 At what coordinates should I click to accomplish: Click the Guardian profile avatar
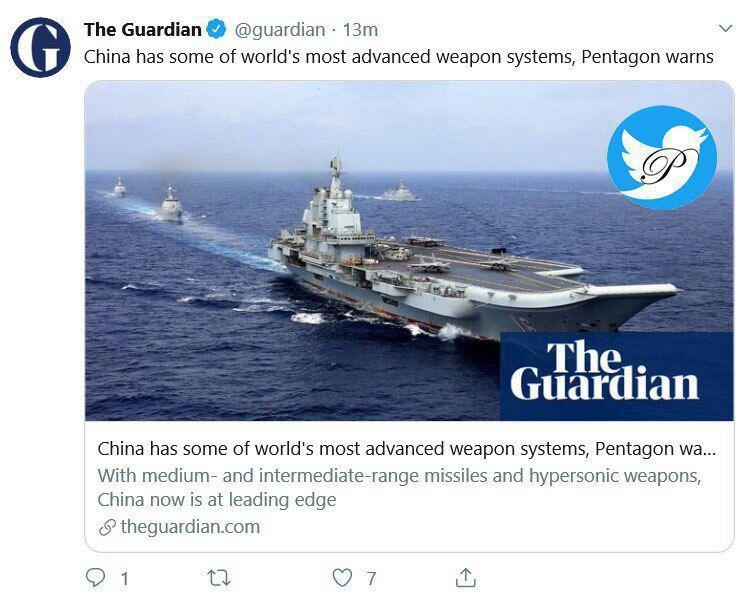tap(40, 47)
